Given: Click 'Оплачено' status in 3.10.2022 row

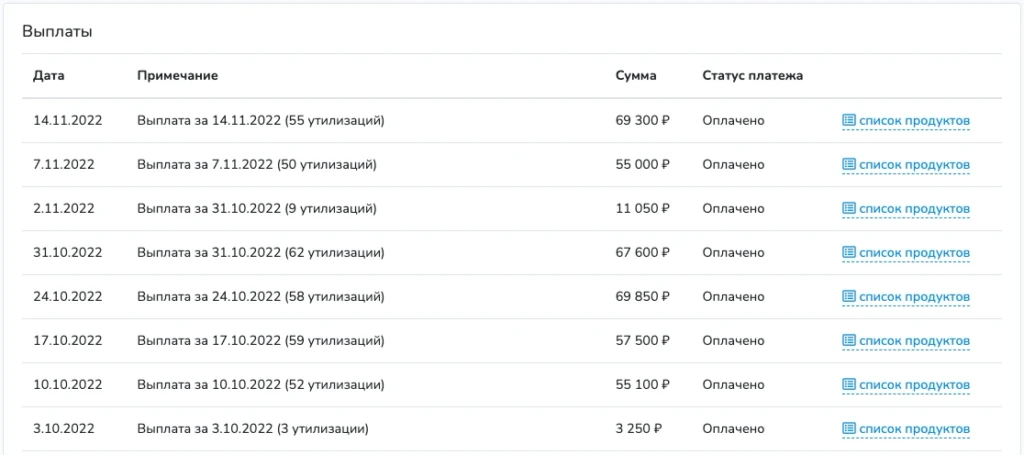Looking at the screenshot, I should (x=733, y=430).
